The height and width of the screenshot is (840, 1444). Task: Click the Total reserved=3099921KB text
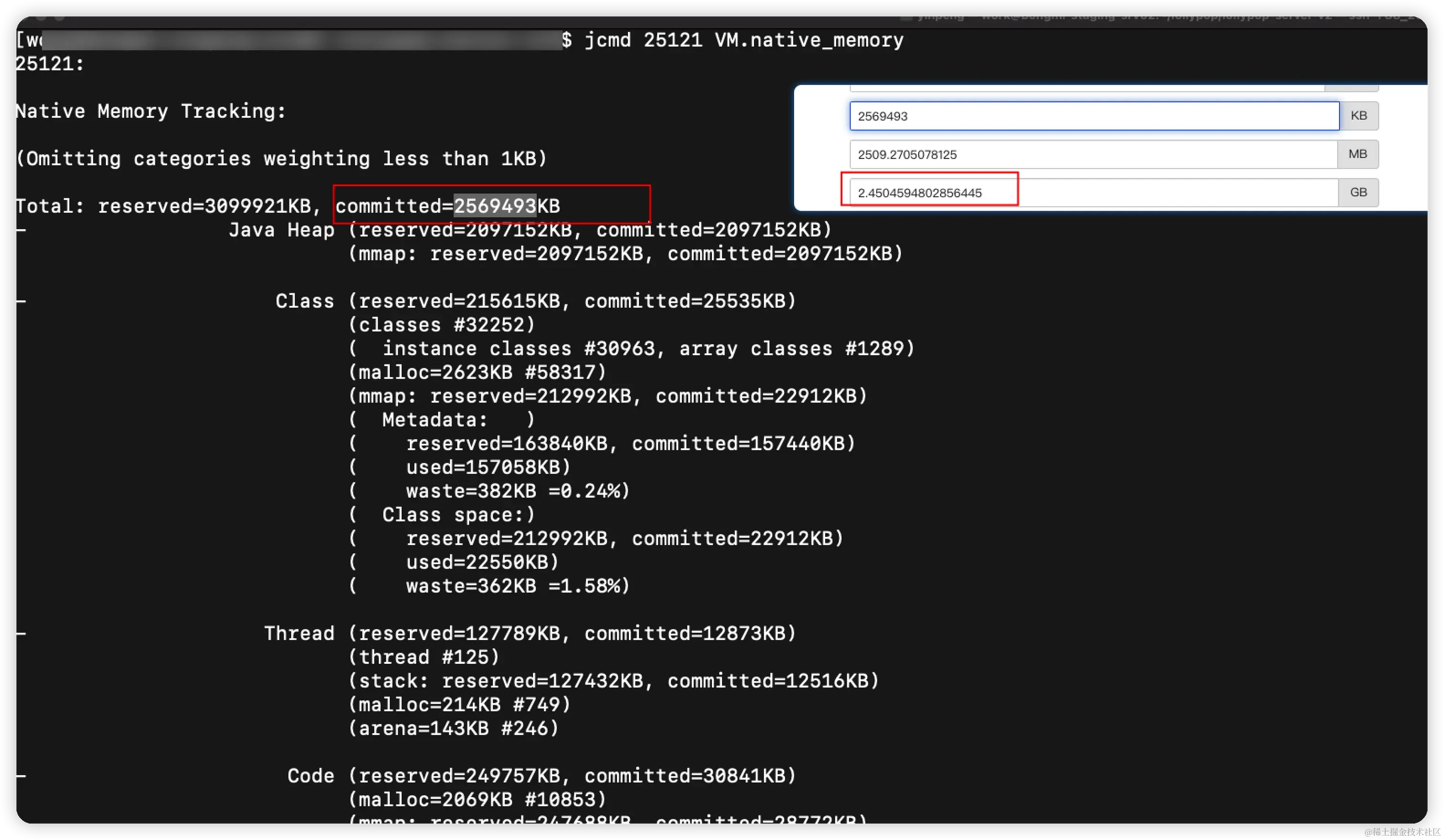(x=167, y=206)
